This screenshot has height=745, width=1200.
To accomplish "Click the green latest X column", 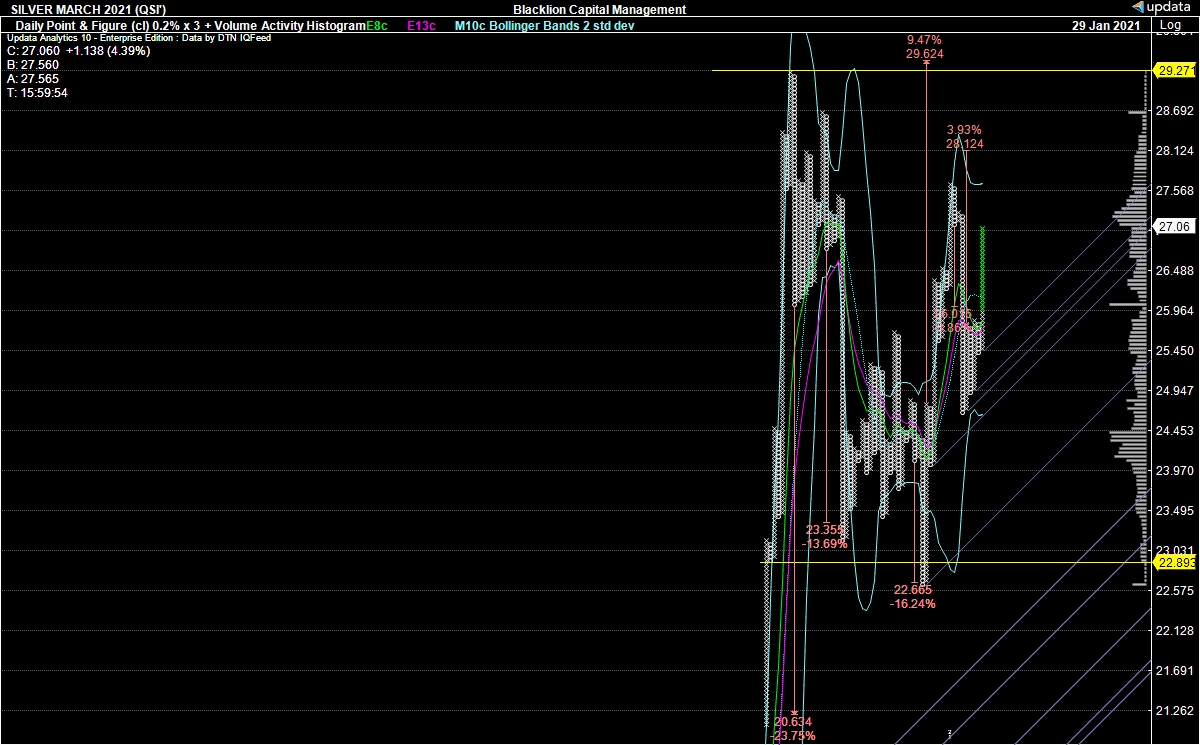I will (x=983, y=270).
